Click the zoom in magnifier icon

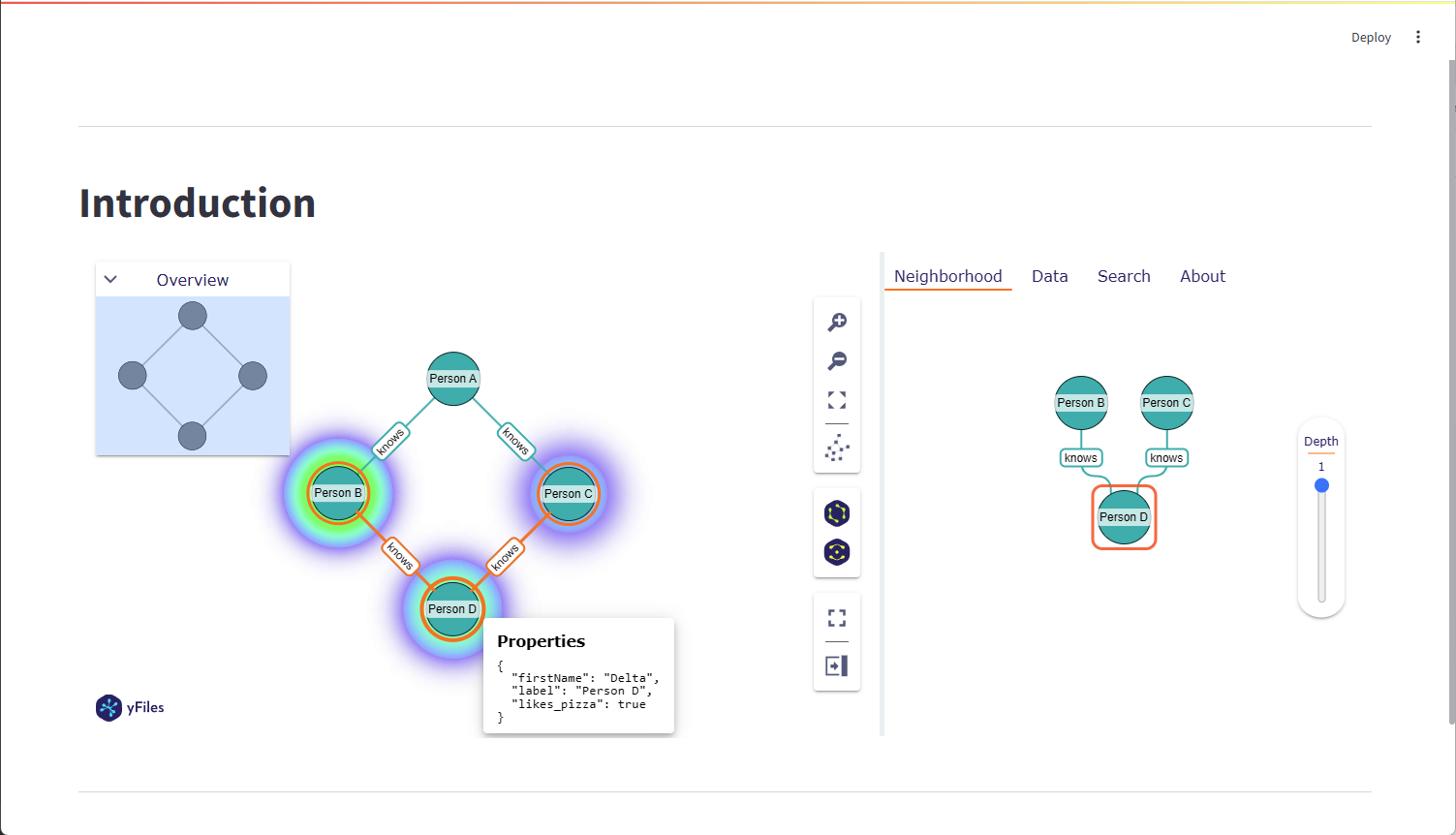point(837,322)
